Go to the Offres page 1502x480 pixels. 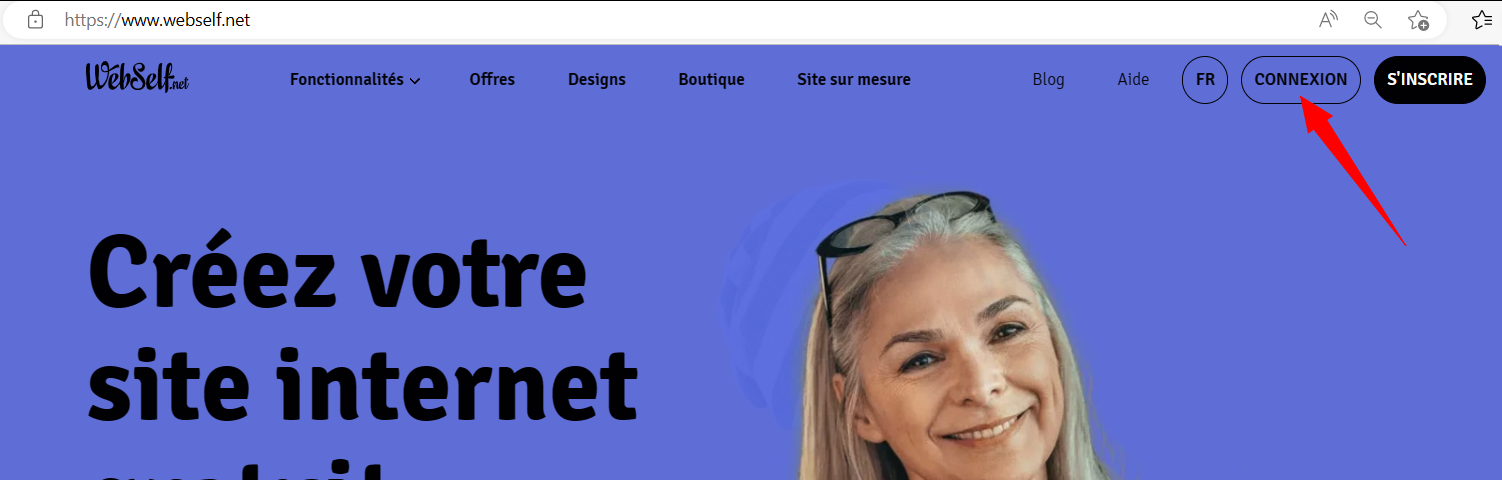point(492,79)
